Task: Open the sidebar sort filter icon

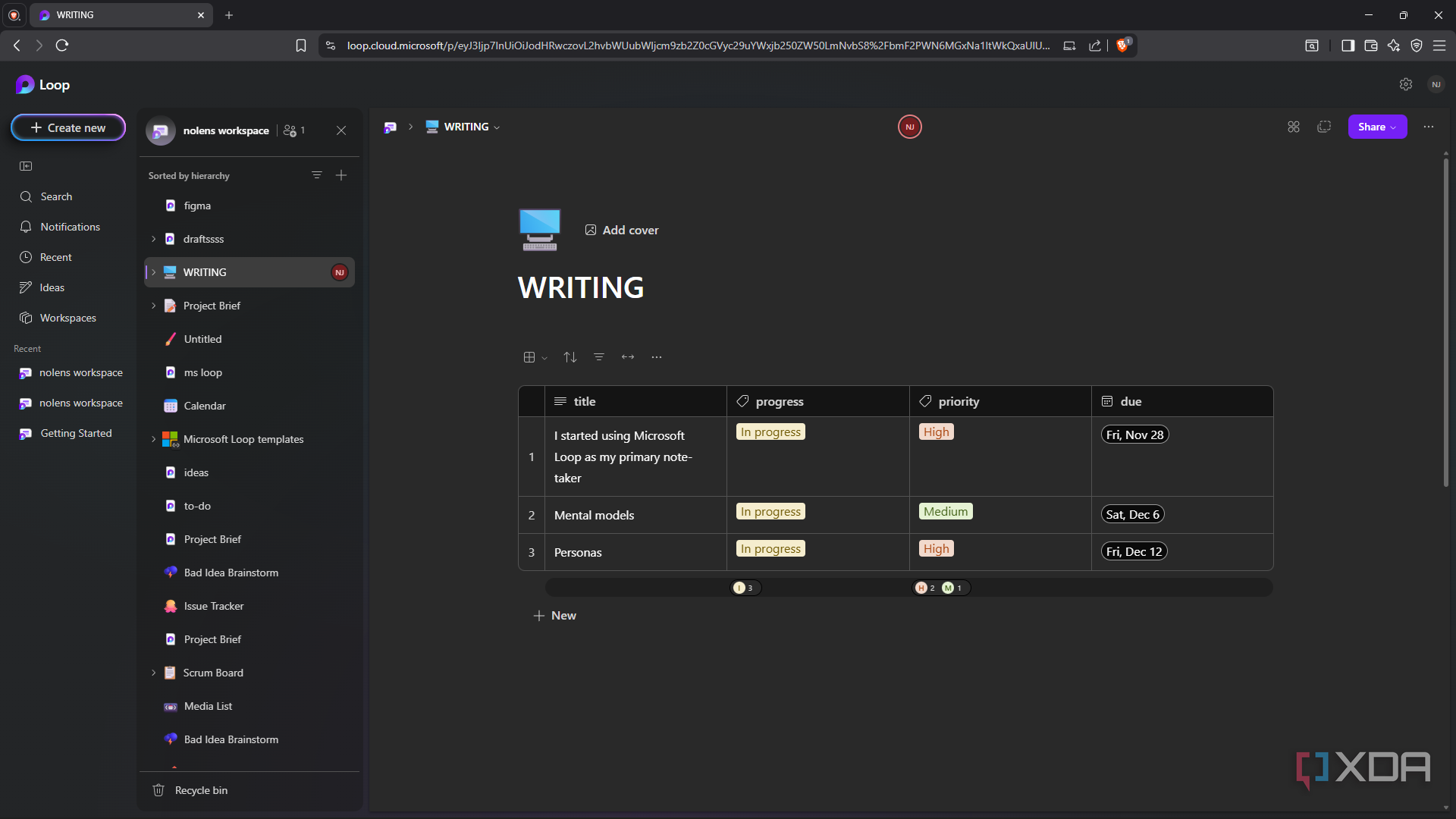Action: click(317, 175)
